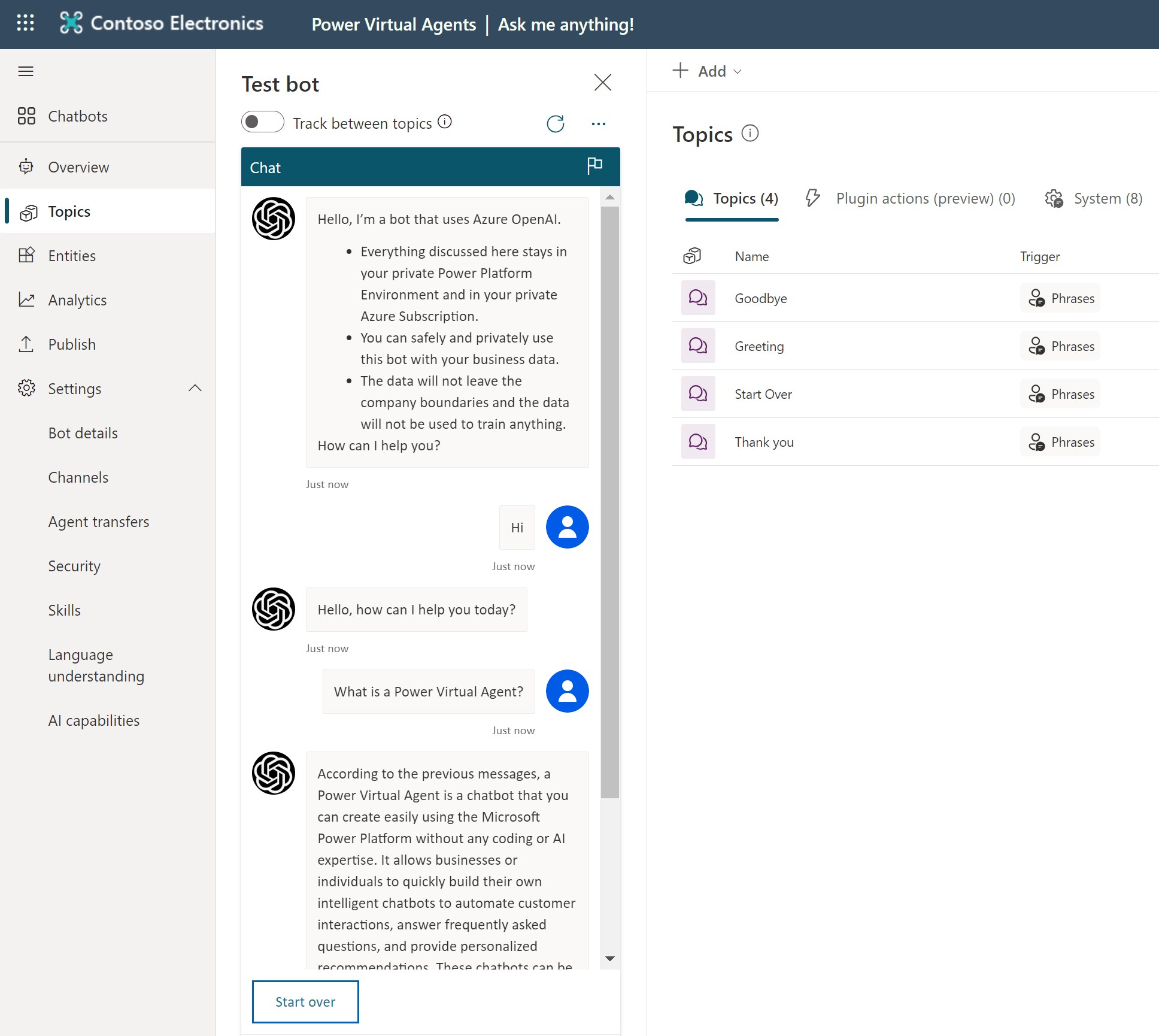Click the Start over button
Screen dimensions: 1159x1036
tap(305, 1002)
